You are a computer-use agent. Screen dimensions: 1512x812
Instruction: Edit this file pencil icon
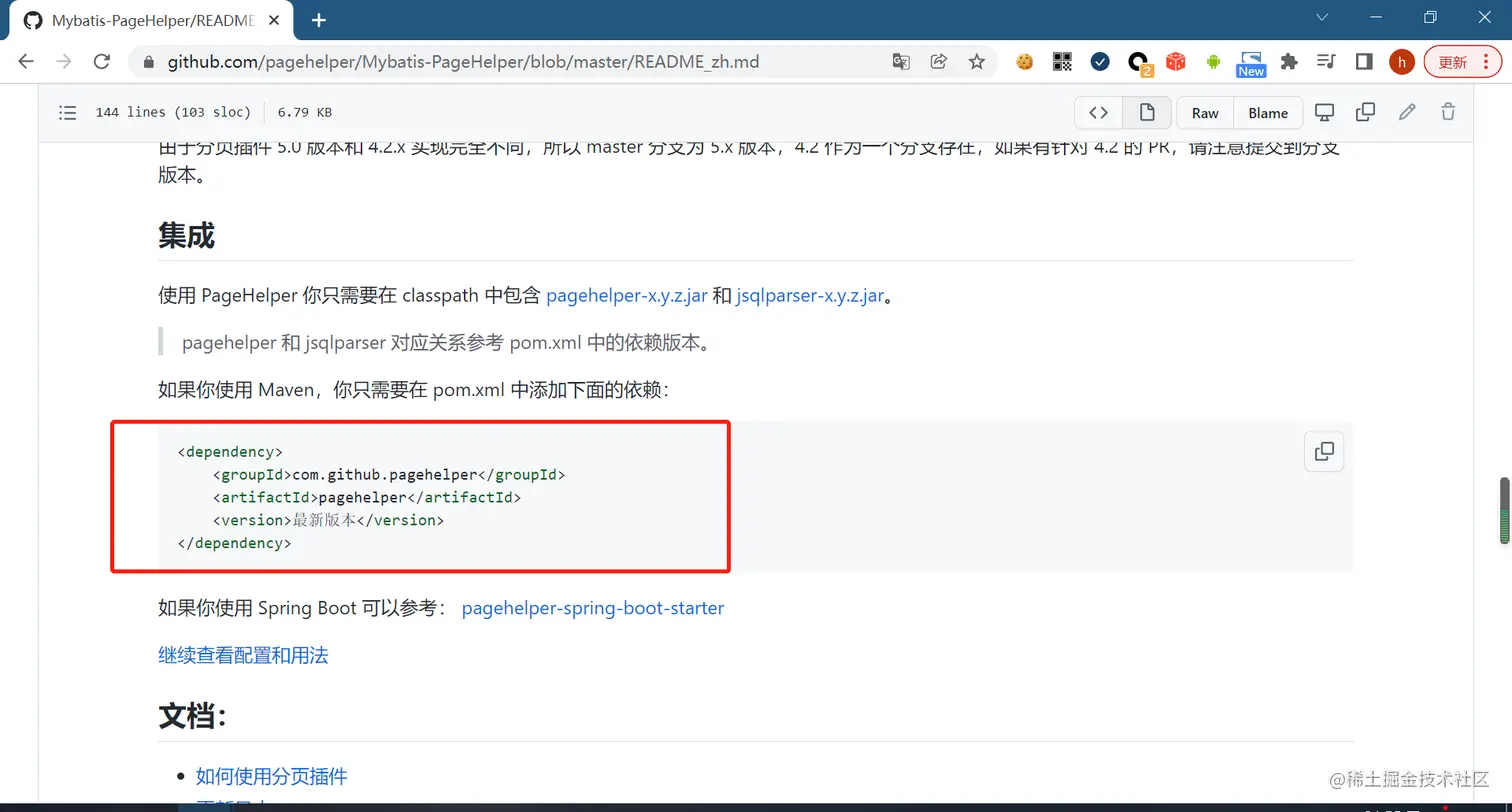point(1407,112)
